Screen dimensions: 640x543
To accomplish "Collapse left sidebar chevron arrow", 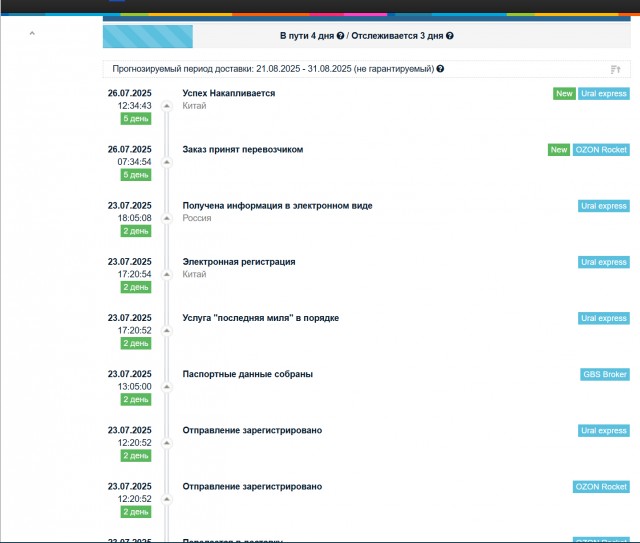I will tap(32, 33).
